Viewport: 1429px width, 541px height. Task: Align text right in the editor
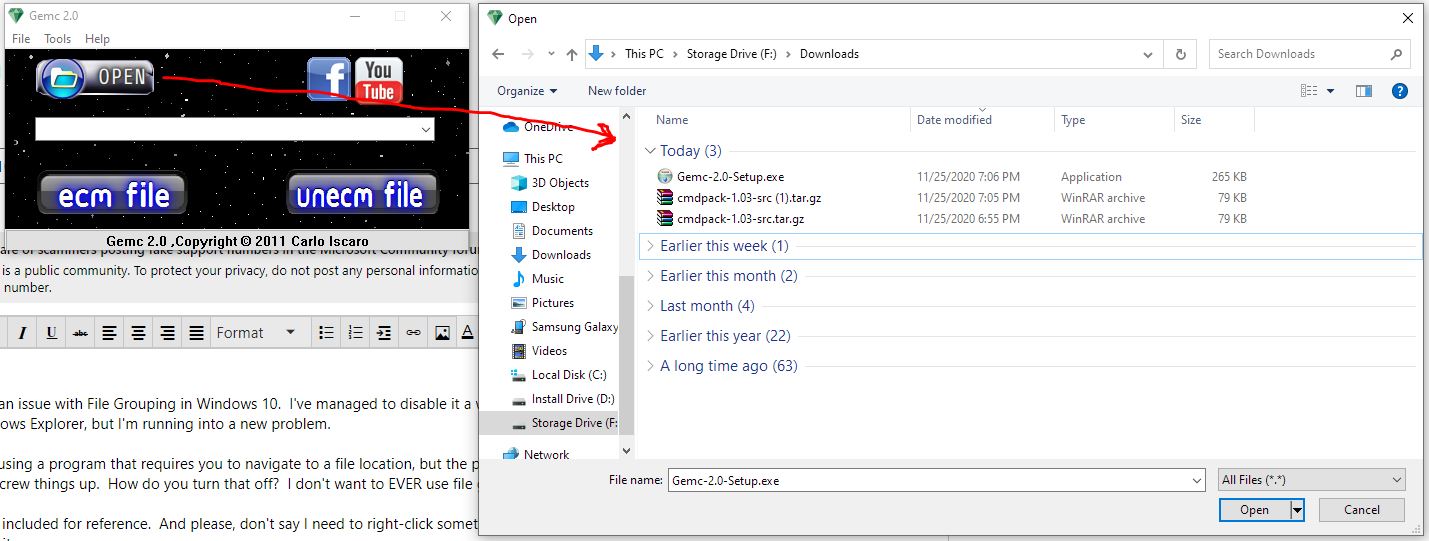(167, 333)
